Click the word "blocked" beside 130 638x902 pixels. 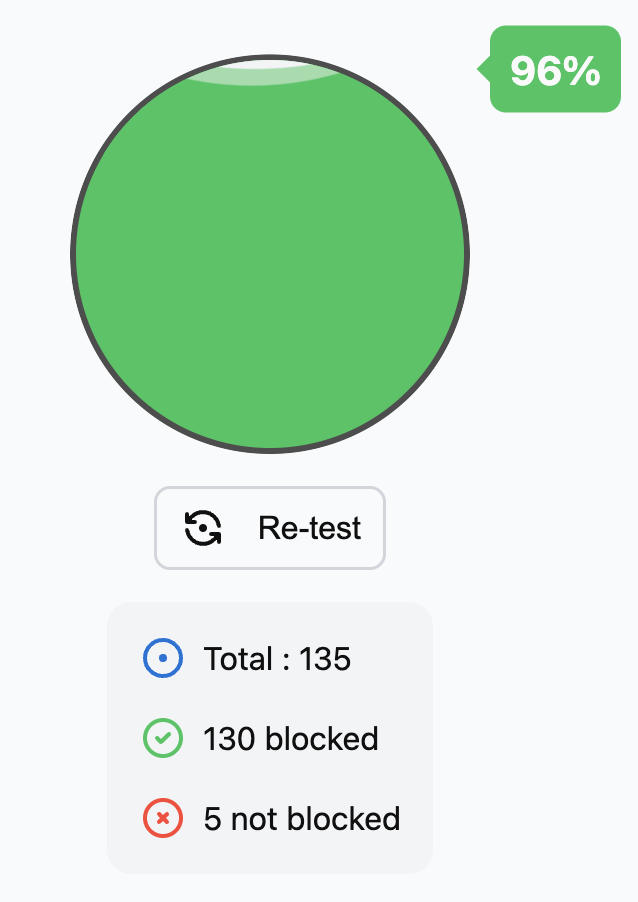click(322, 738)
